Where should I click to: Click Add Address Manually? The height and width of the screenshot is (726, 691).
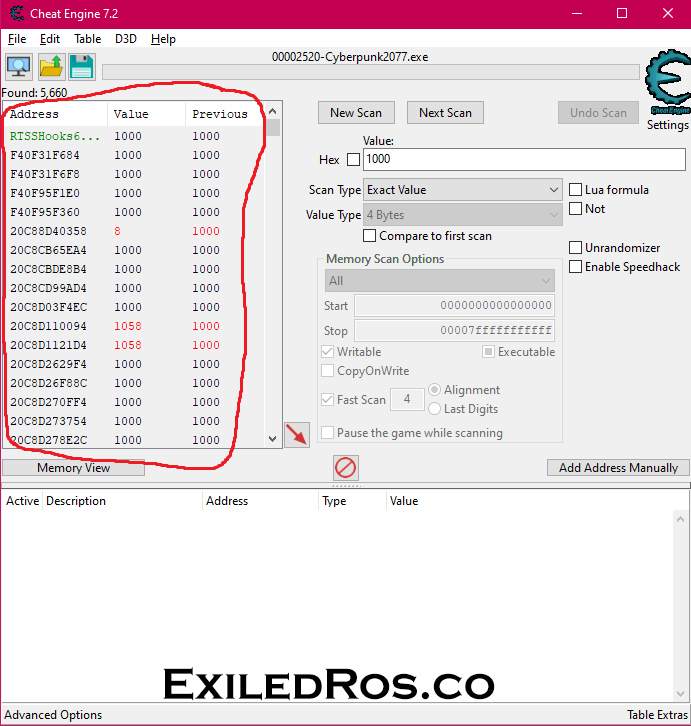[x=618, y=468]
